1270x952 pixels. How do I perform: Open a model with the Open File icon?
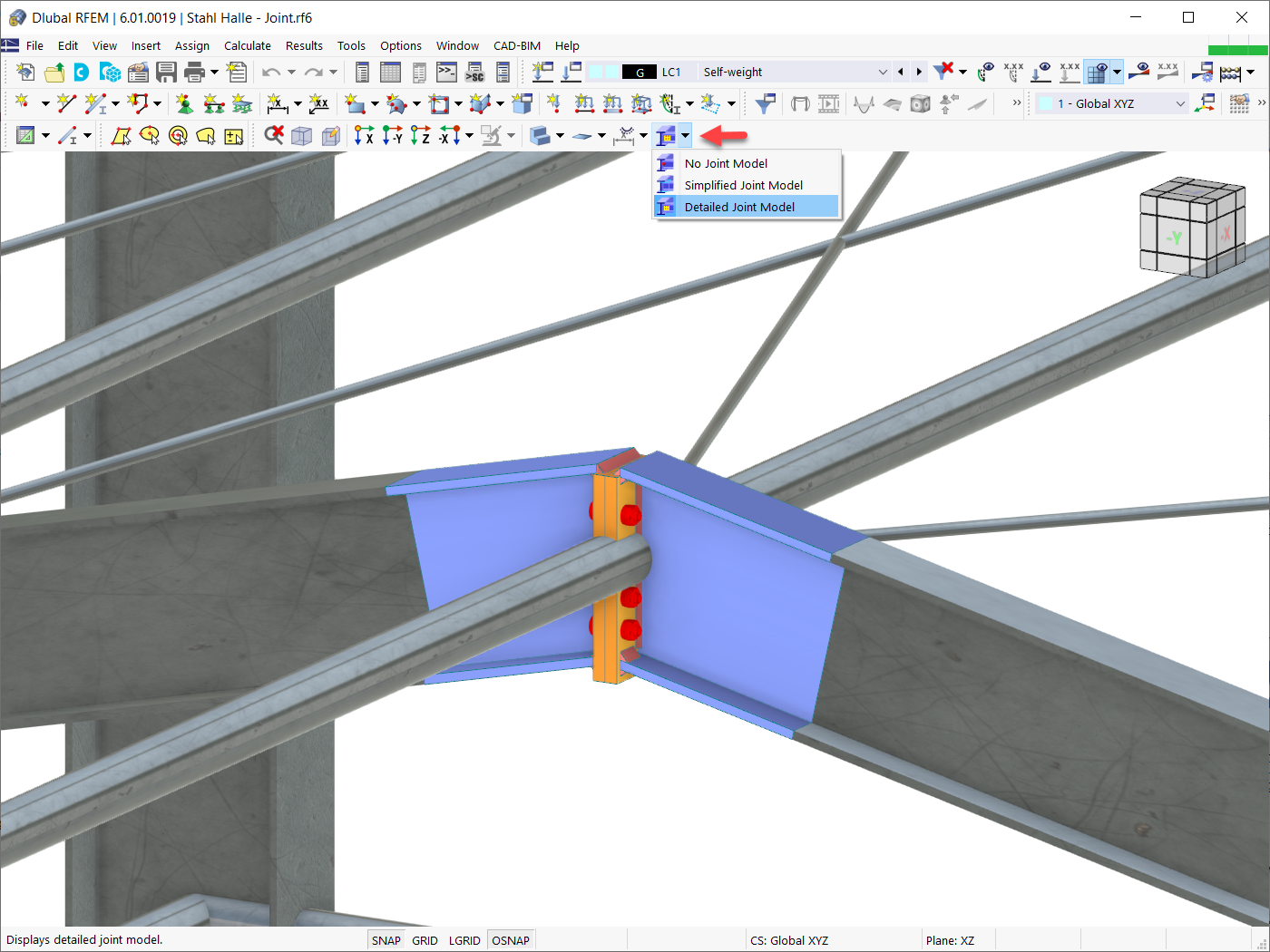pyautogui.click(x=54, y=72)
